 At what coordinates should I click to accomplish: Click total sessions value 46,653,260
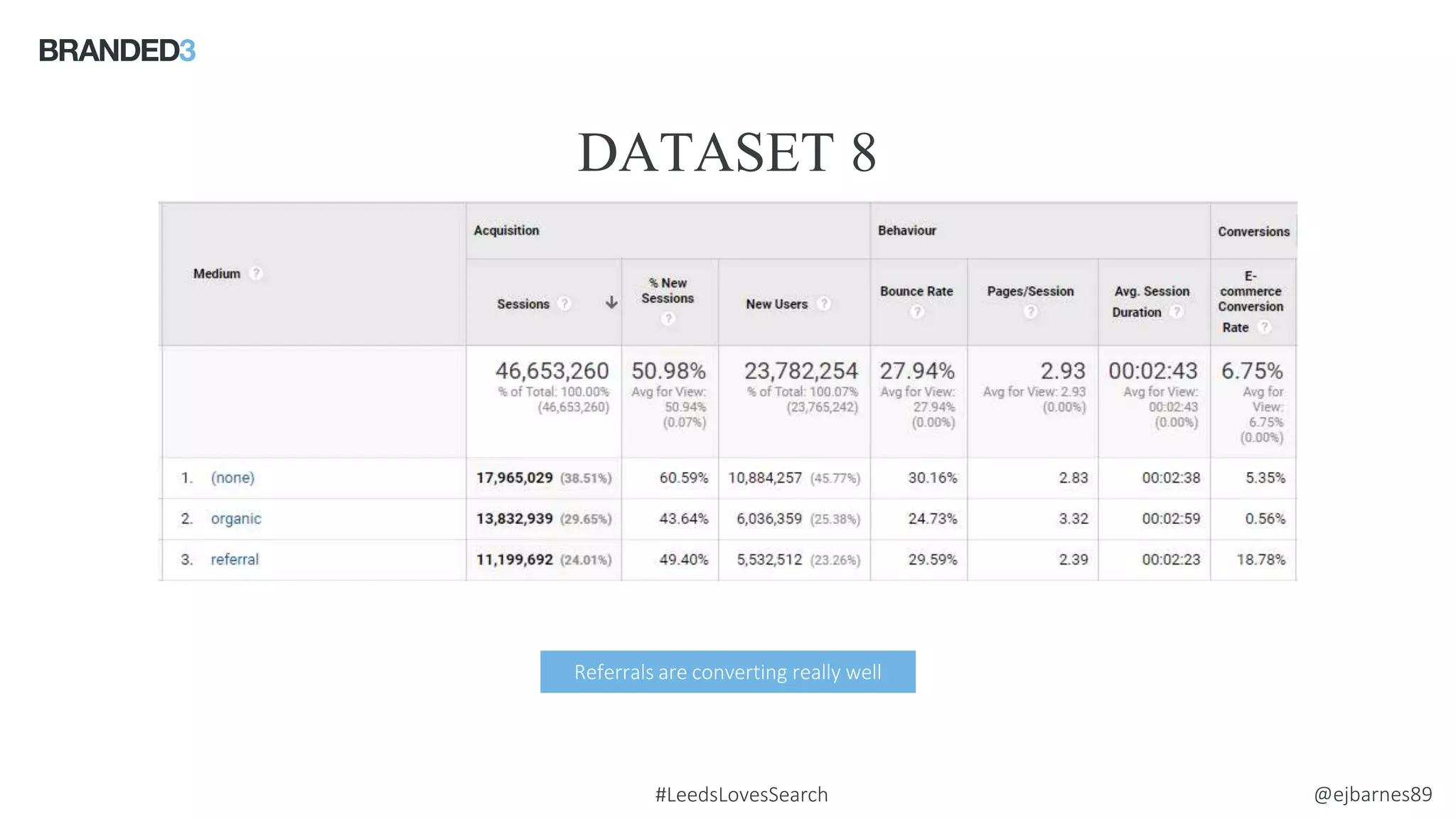(552, 370)
